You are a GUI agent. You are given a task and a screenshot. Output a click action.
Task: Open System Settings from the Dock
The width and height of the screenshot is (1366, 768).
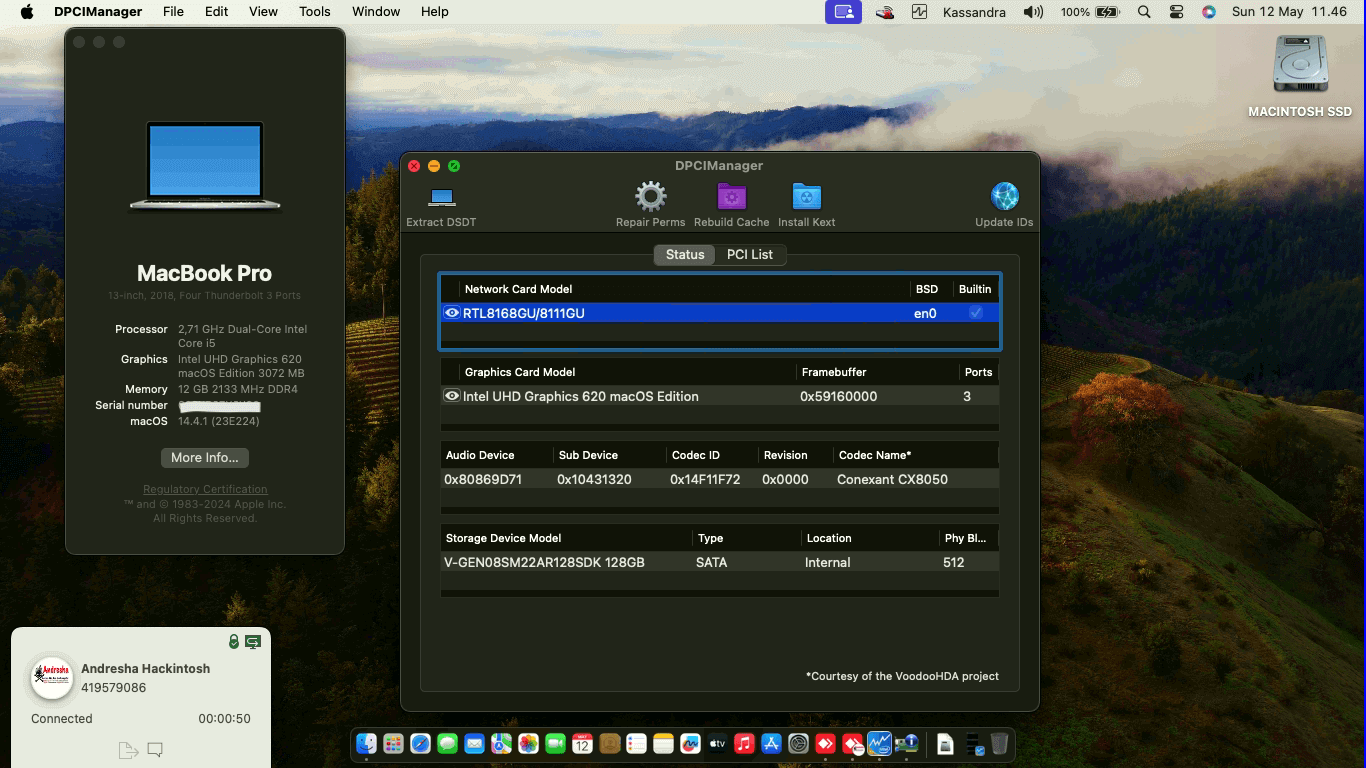point(798,744)
